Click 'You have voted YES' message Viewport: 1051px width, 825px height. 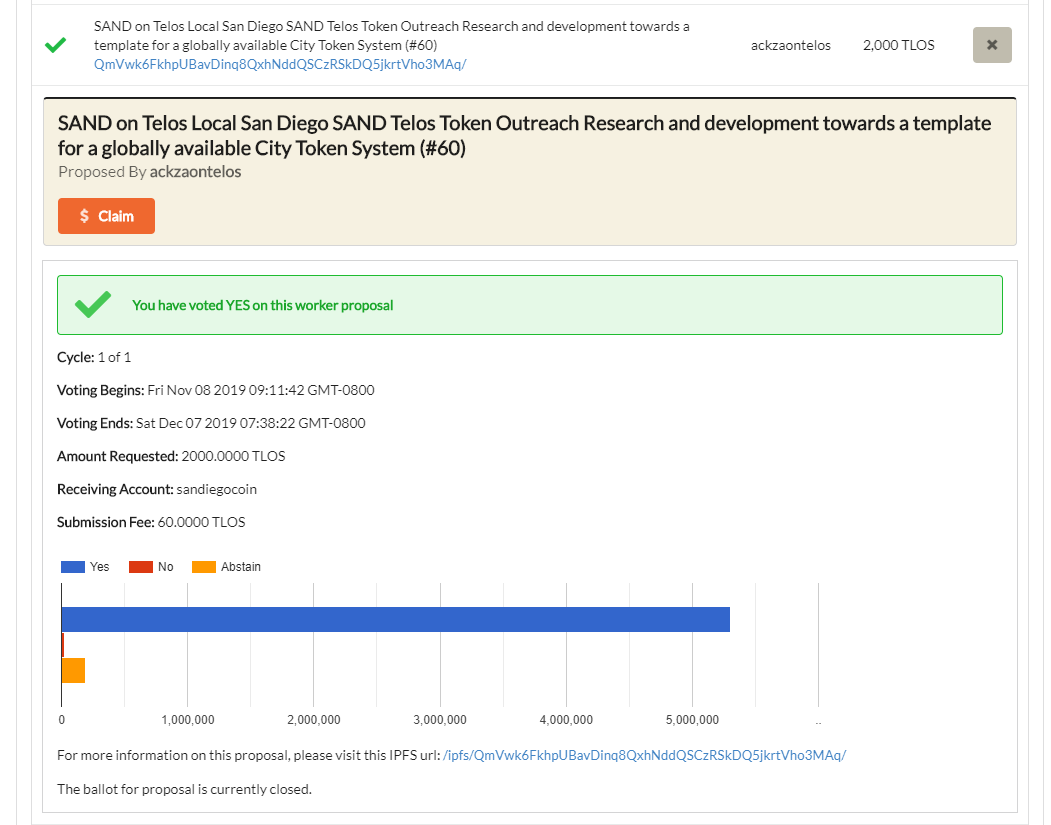tap(263, 305)
